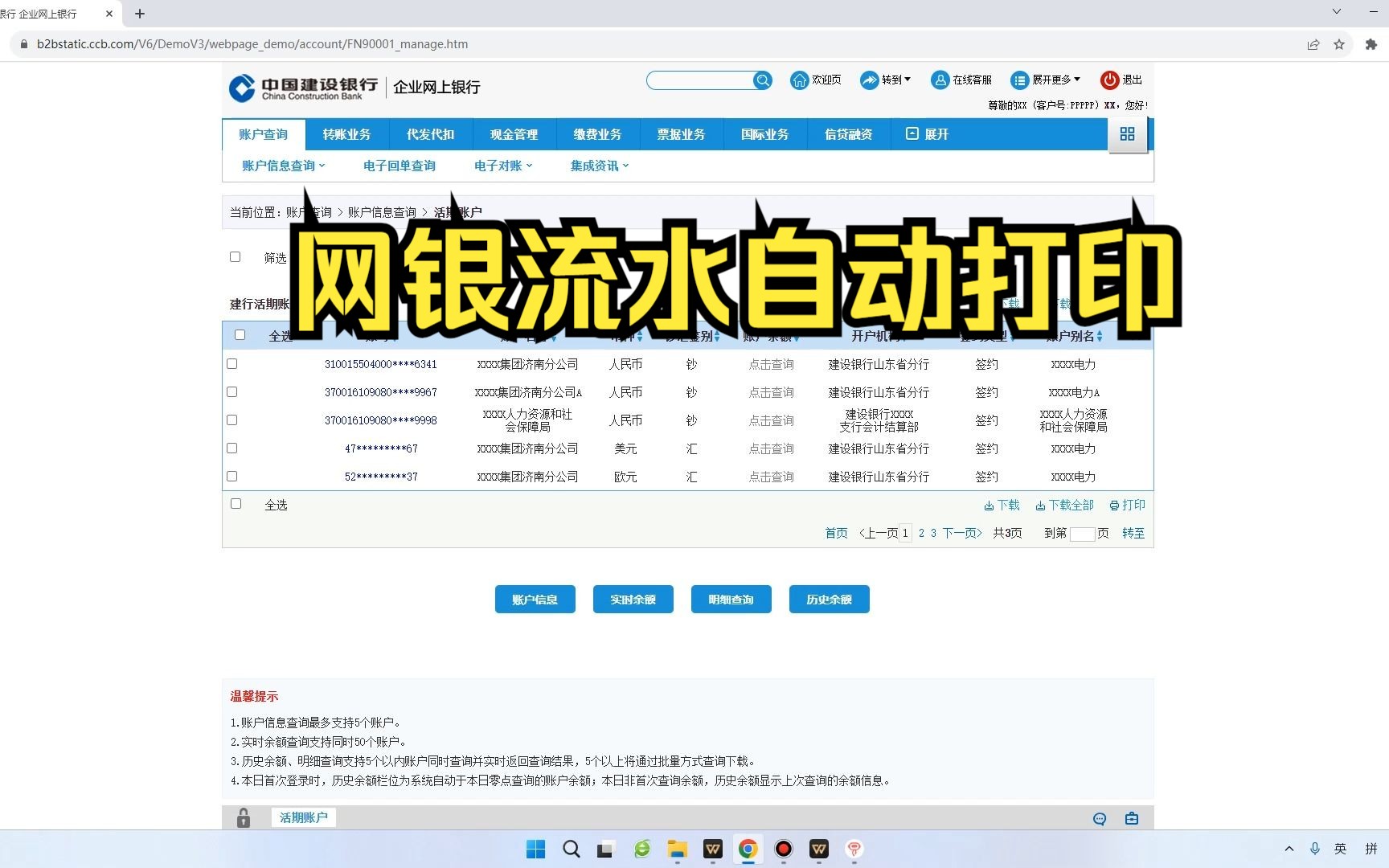Screen dimensions: 1389x868
Task: Open the 票据业务 menu
Action: coord(681,134)
